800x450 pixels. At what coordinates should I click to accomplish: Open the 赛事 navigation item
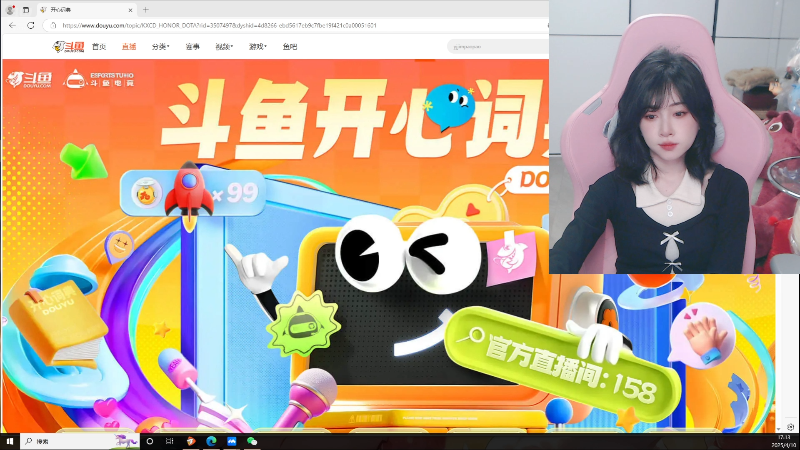pyautogui.click(x=192, y=46)
